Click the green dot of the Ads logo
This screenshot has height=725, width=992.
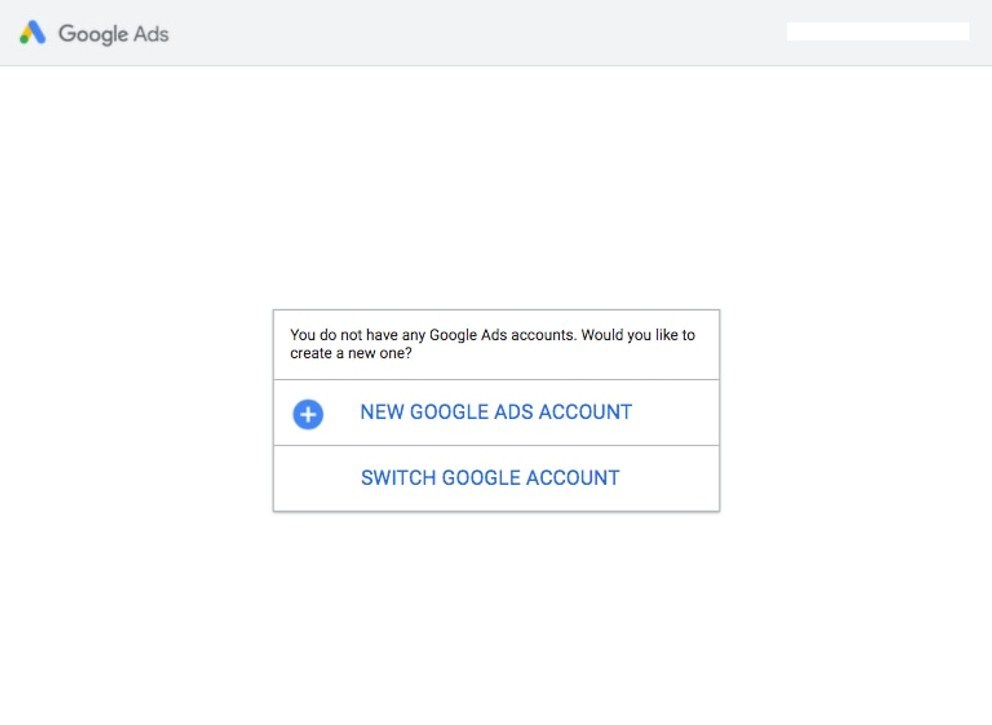point(25,39)
